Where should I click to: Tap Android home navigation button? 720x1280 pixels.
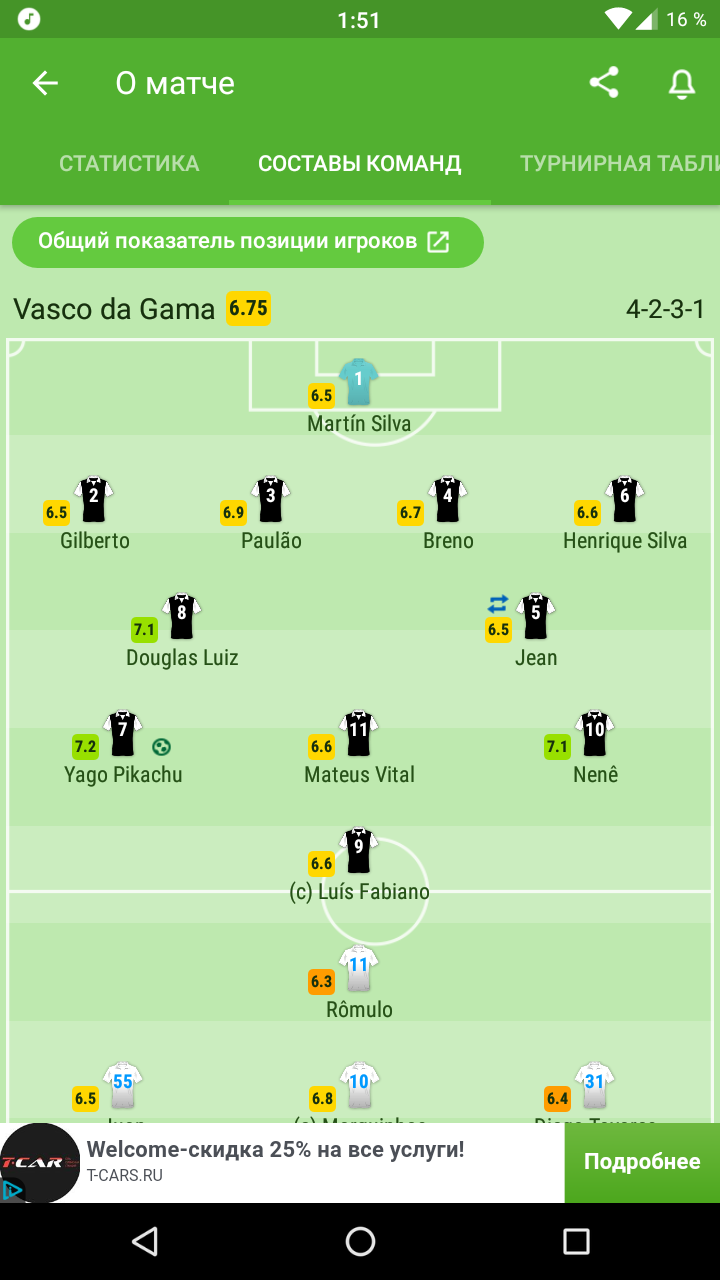(360, 1242)
